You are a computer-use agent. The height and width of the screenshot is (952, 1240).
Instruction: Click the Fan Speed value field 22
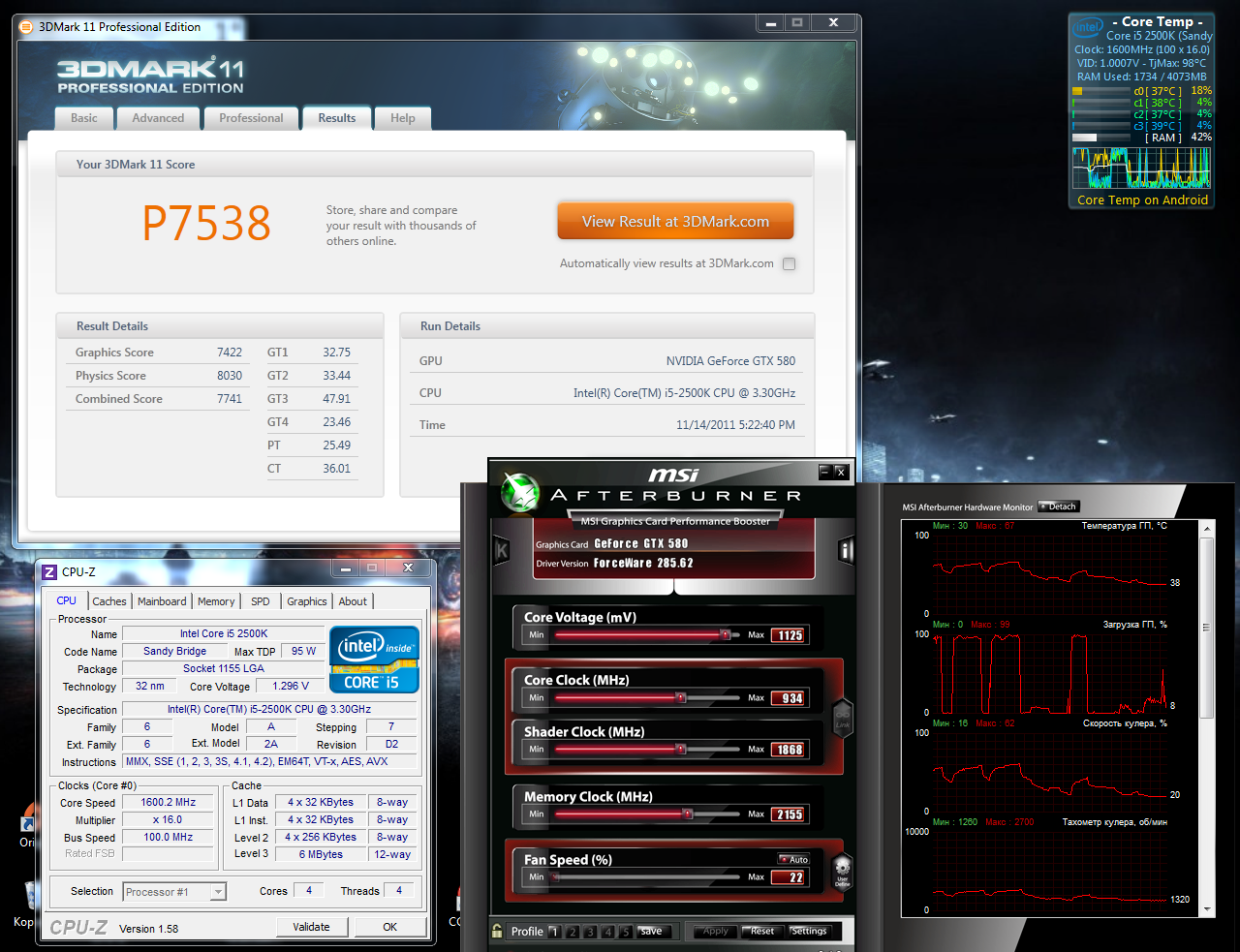click(x=789, y=877)
